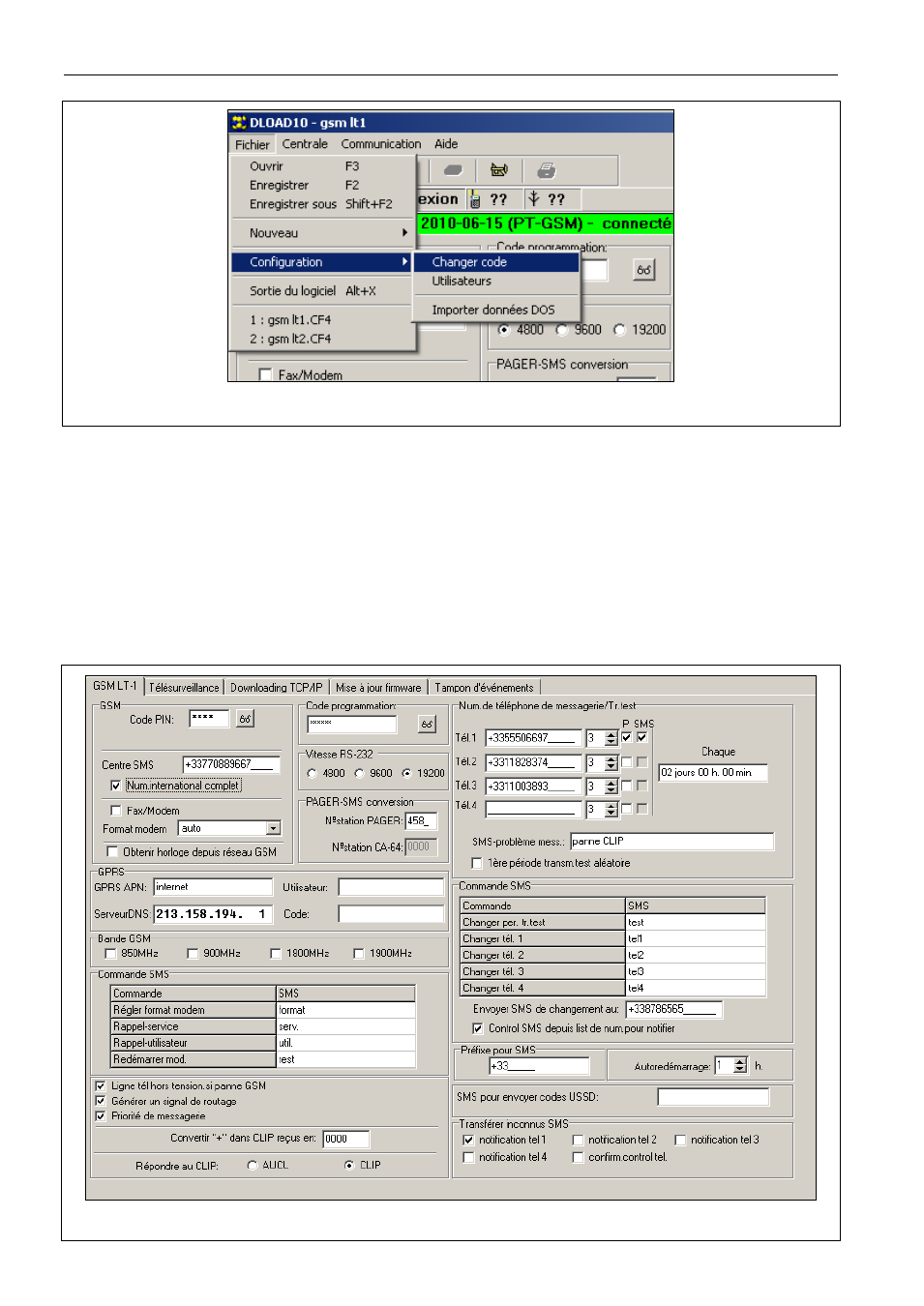Image resolution: width=924 pixels, height=1306 pixels.
Task: Expand the Nouveau submenu
Action: 324,233
